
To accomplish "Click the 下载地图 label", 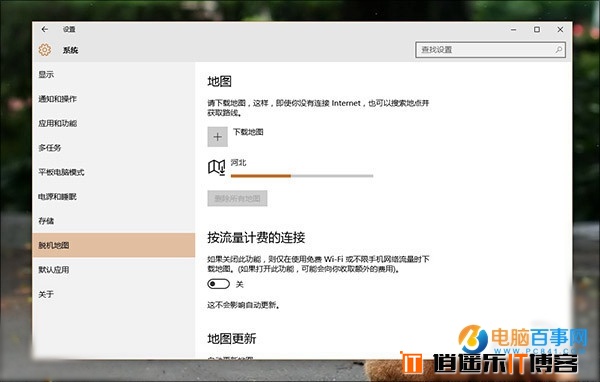I will [248, 132].
